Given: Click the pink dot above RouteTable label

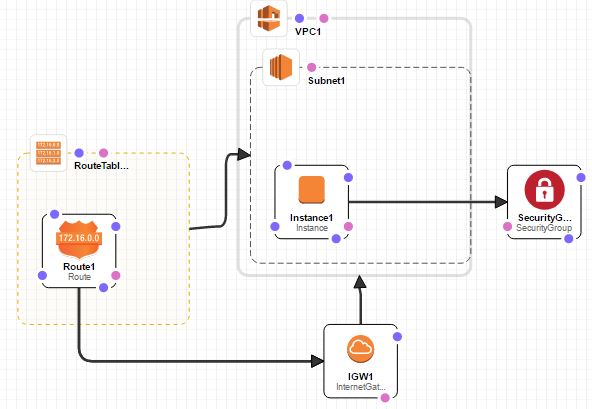Looking at the screenshot, I should coord(103,153).
